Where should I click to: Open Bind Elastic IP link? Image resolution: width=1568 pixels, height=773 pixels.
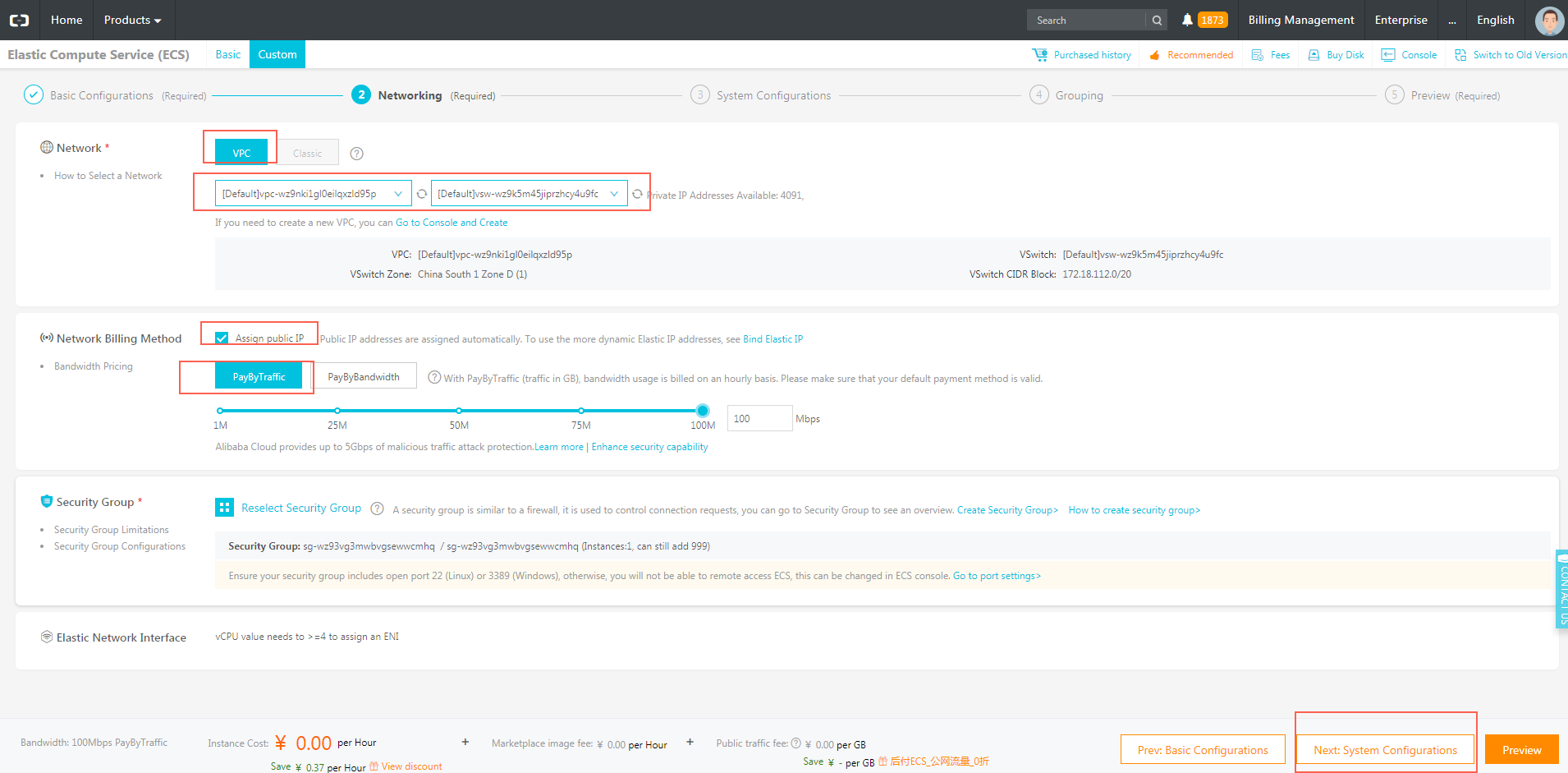tap(773, 339)
